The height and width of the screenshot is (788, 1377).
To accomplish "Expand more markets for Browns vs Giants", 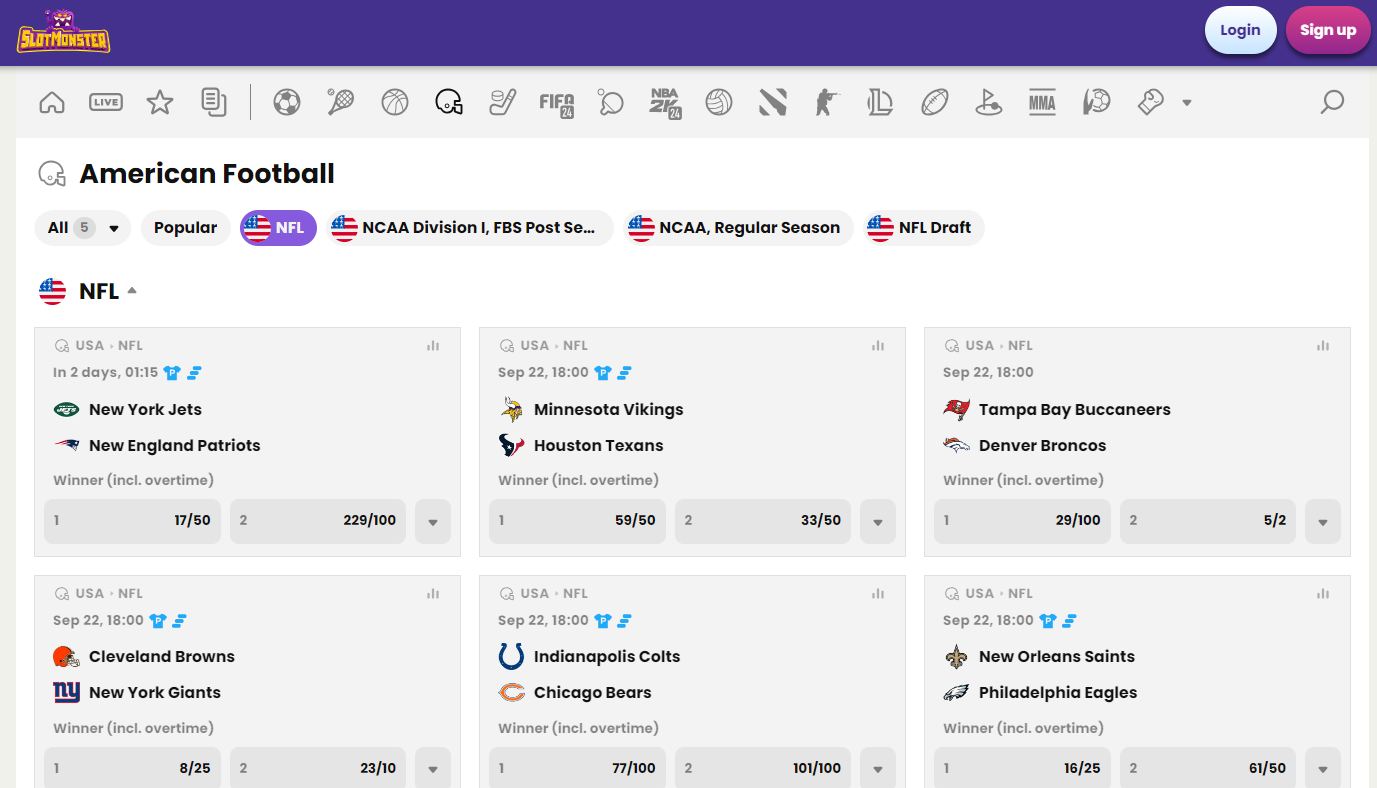I will tap(433, 768).
